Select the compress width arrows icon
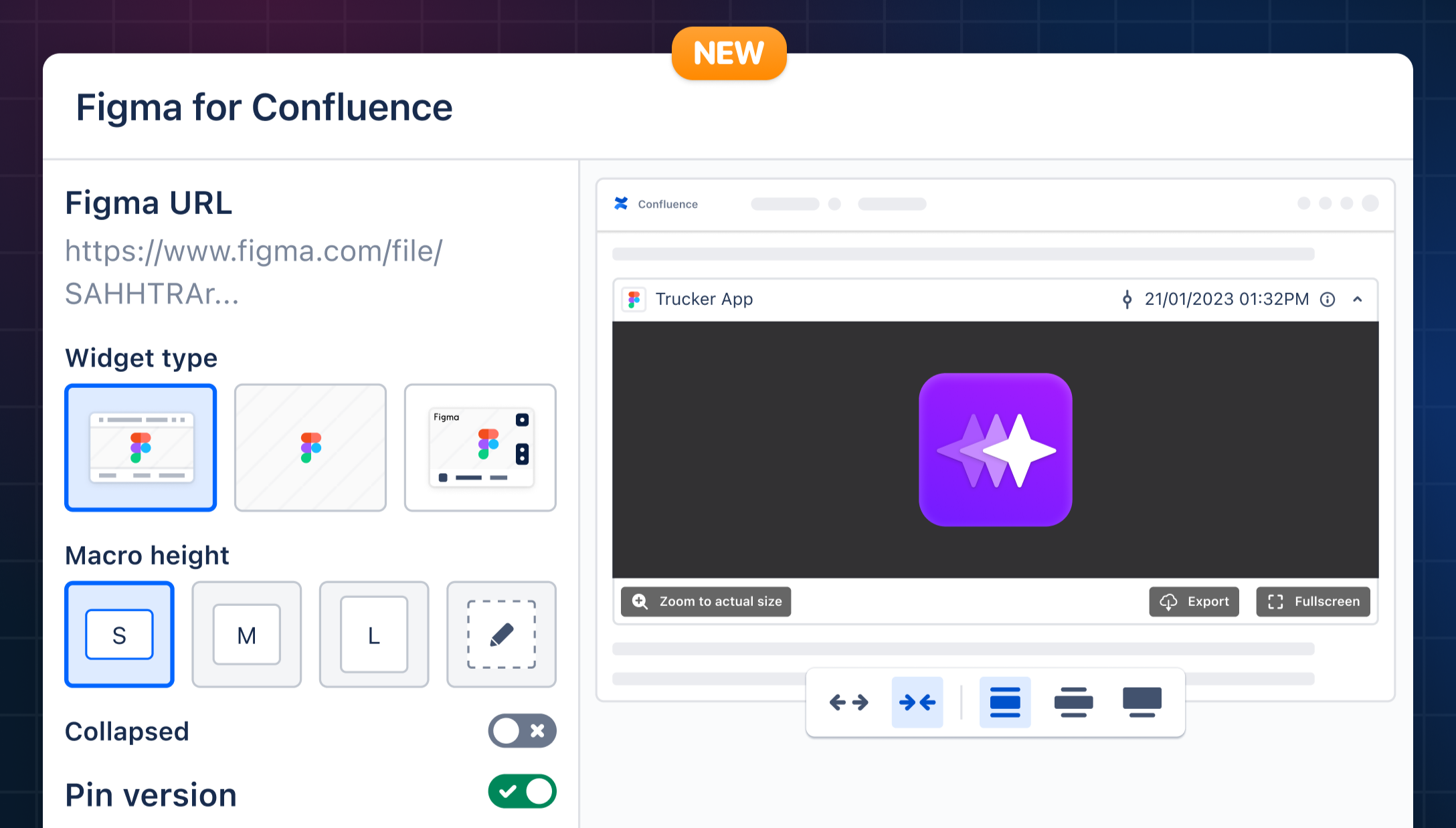1456x828 pixels. [917, 702]
